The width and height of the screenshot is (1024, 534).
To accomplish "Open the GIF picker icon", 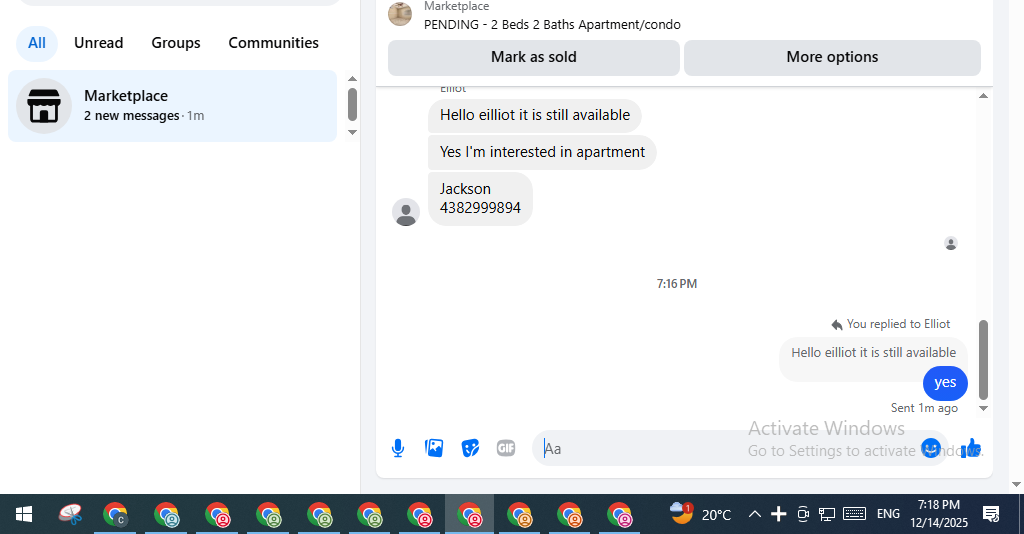I will tap(506, 448).
